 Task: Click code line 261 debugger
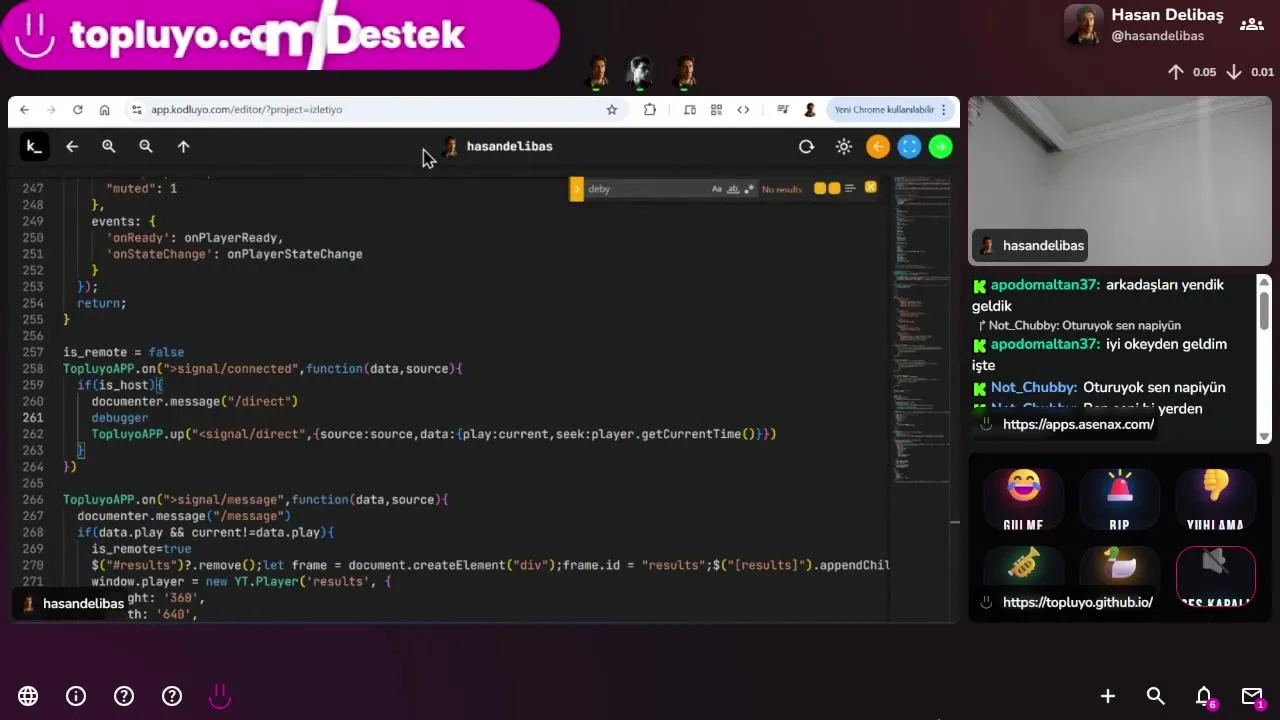(120, 418)
